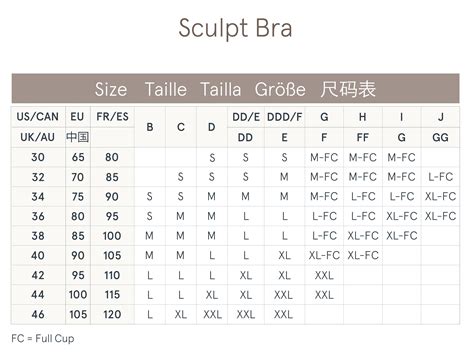Click the 尺码表 label in banner
The width and height of the screenshot is (474, 360).
[x=348, y=89]
